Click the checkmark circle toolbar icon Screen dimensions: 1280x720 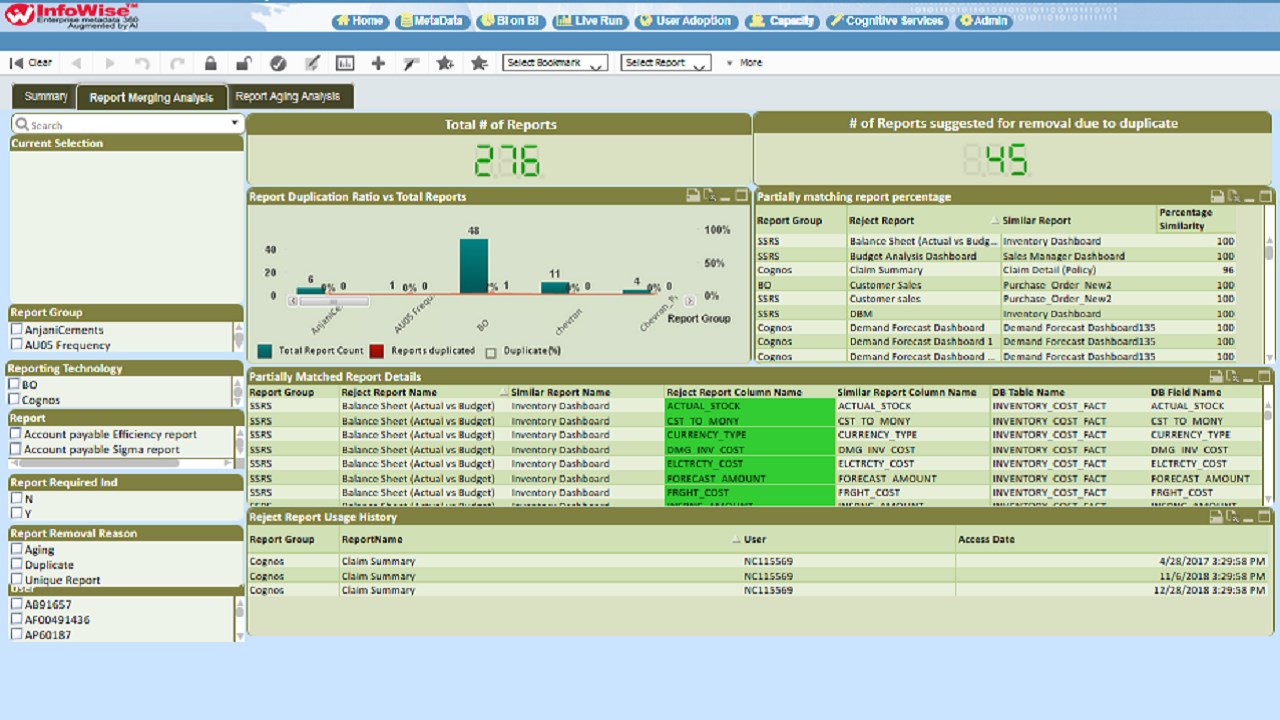coord(278,63)
